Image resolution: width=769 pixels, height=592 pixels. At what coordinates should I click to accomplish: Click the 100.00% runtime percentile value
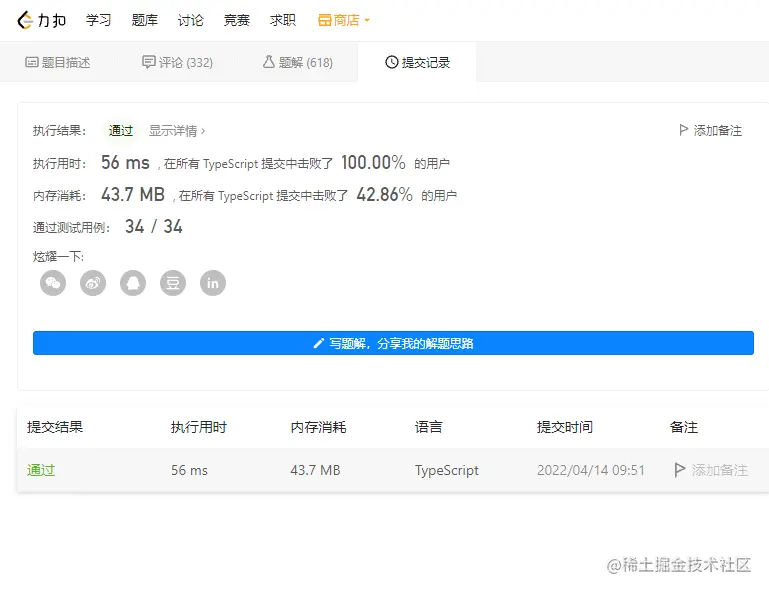pos(373,162)
